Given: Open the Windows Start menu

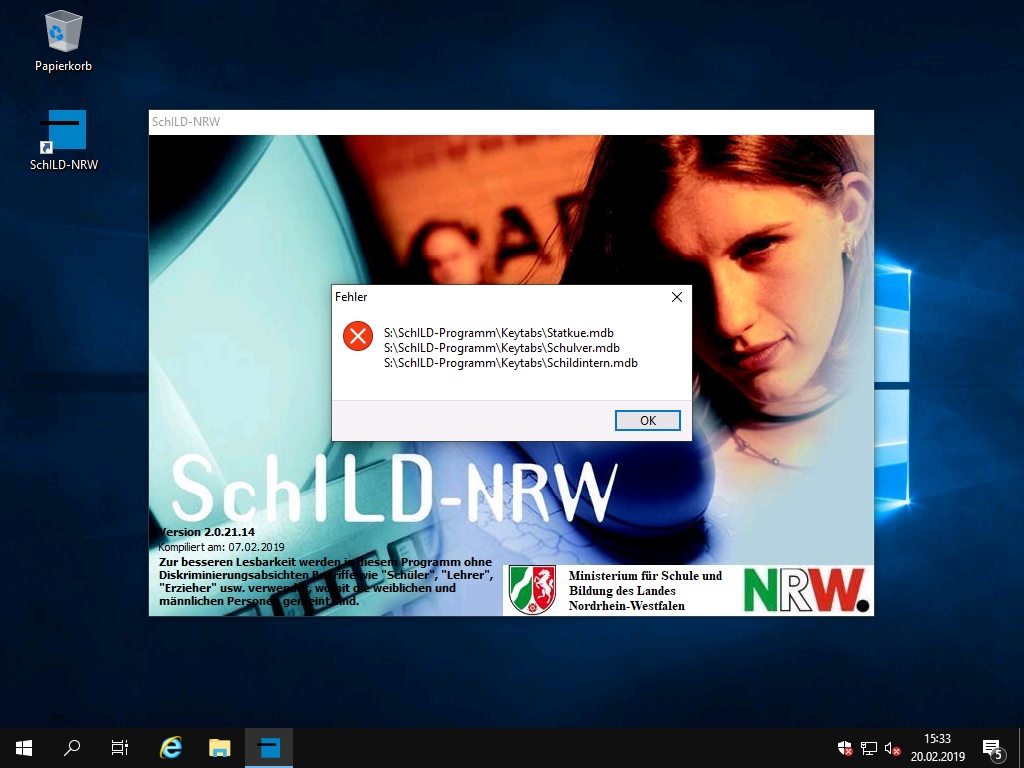Looking at the screenshot, I should pos(24,748).
